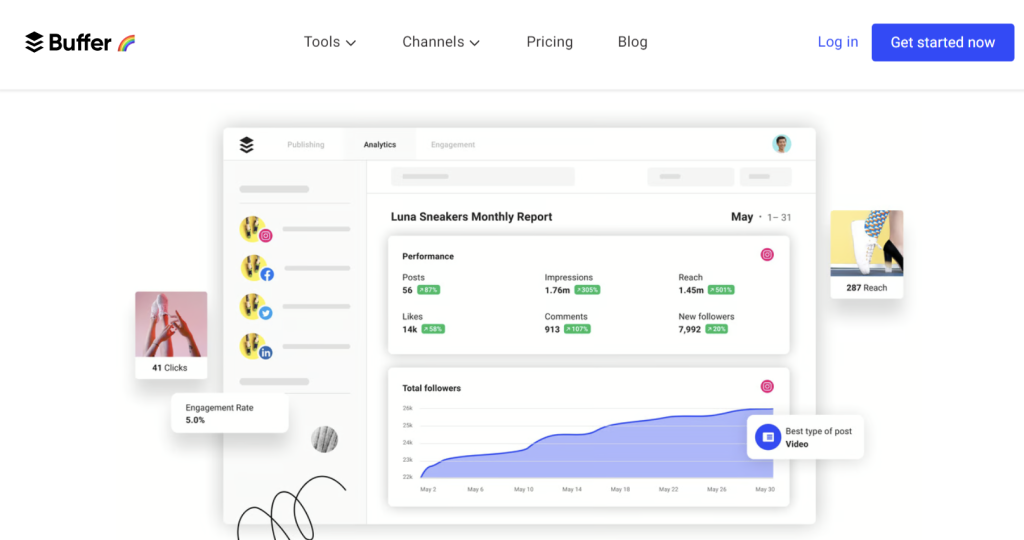The height and width of the screenshot is (540, 1024).
Task: Expand the Channels dropdown menu
Action: coord(441,42)
